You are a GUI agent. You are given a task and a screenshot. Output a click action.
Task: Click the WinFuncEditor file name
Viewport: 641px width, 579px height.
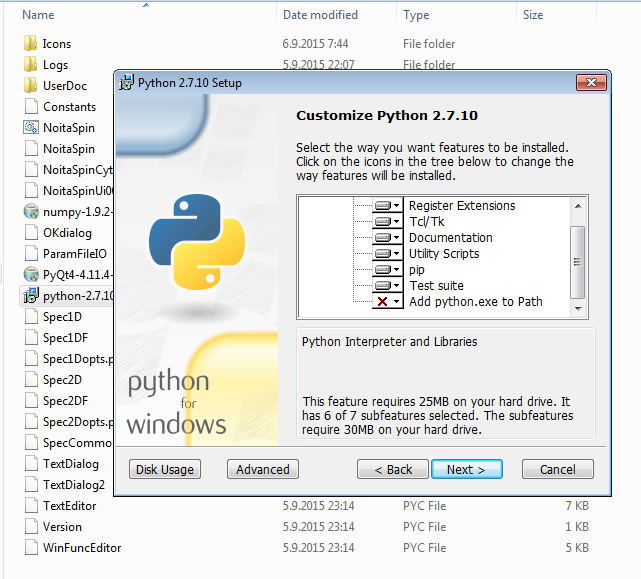click(82, 548)
